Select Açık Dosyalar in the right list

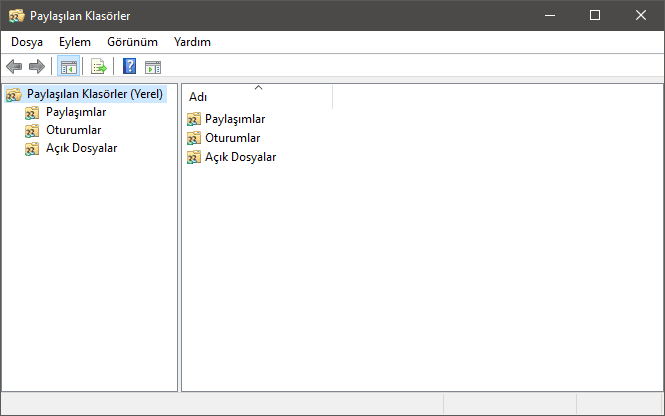[x=240, y=157]
